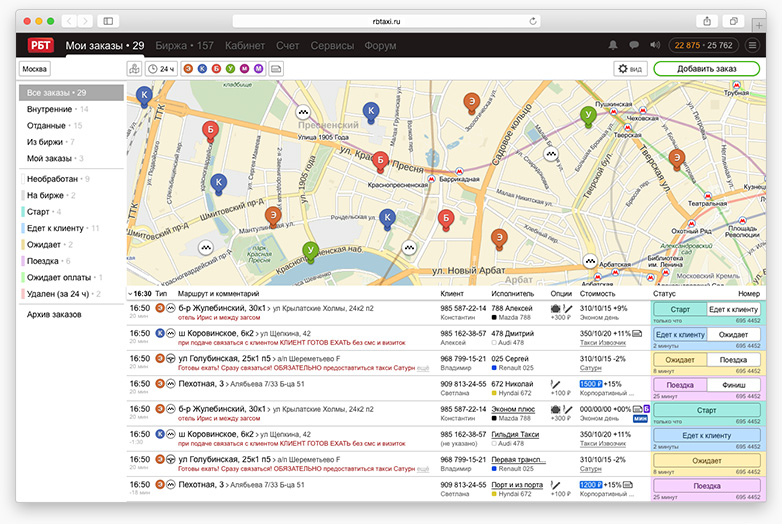Open the Москва city selector

pyautogui.click(x=34, y=69)
